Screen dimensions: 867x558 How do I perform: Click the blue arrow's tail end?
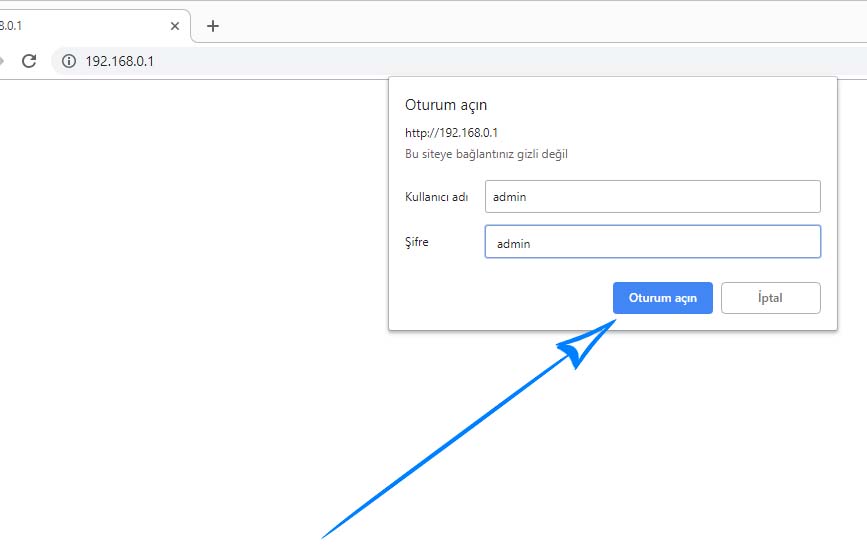click(x=327, y=535)
